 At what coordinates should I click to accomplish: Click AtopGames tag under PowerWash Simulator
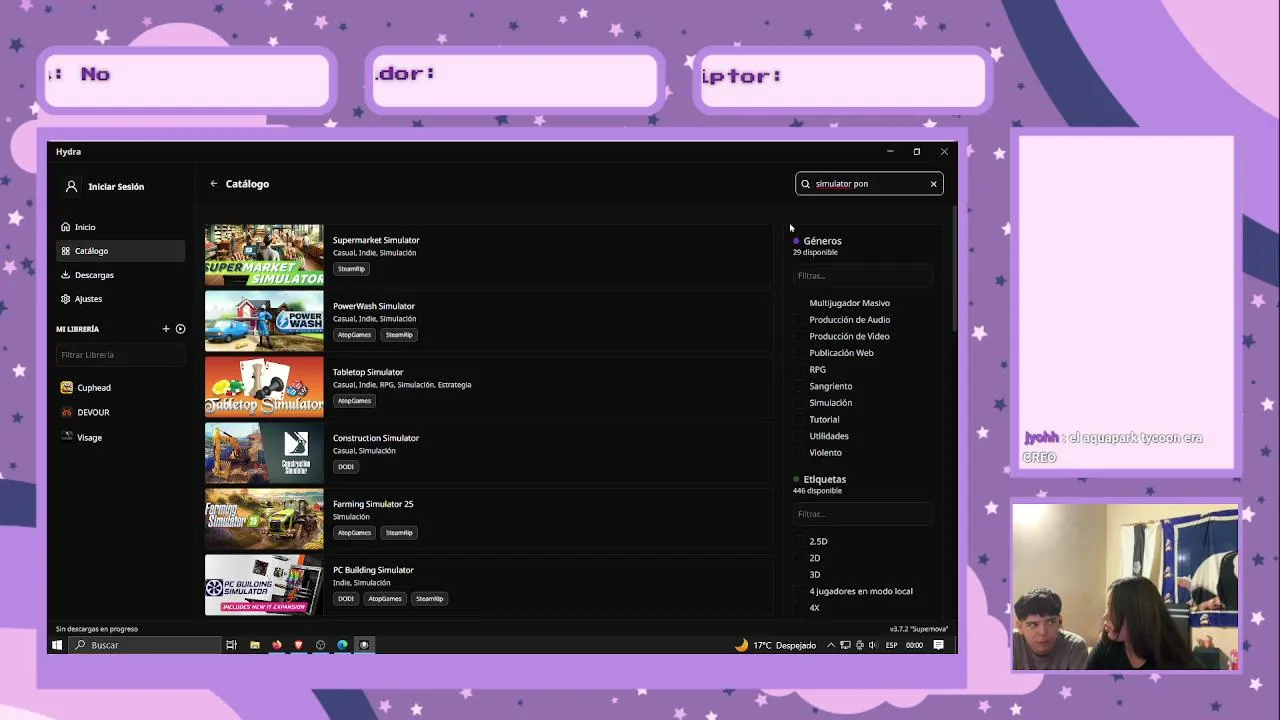(354, 335)
